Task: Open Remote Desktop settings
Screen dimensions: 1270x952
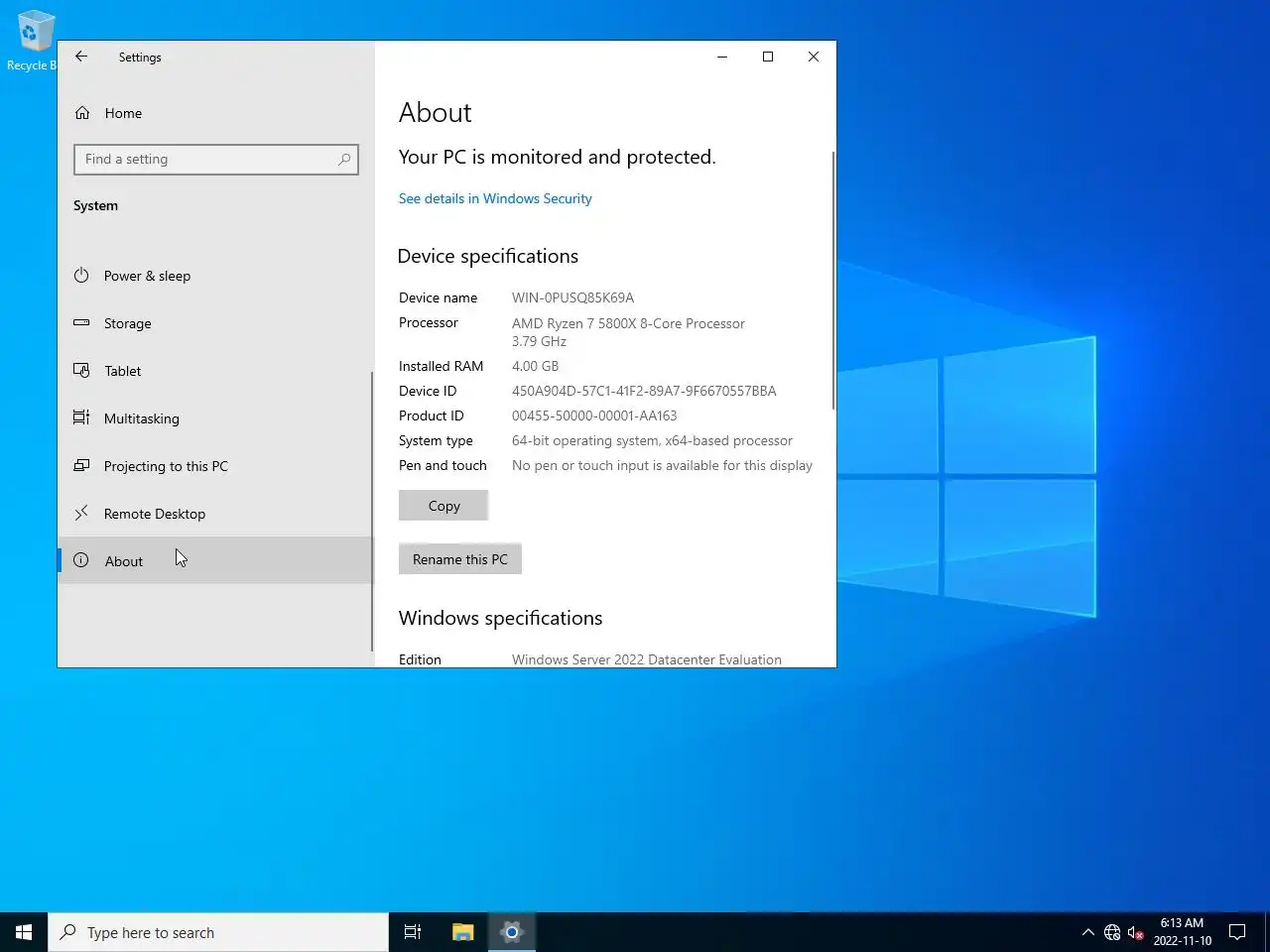Action: [x=215, y=514]
